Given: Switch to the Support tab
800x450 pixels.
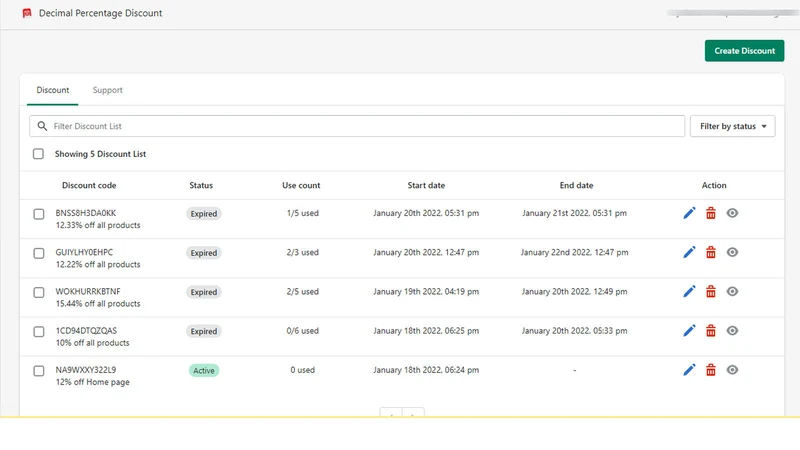Looking at the screenshot, I should pos(108,90).
